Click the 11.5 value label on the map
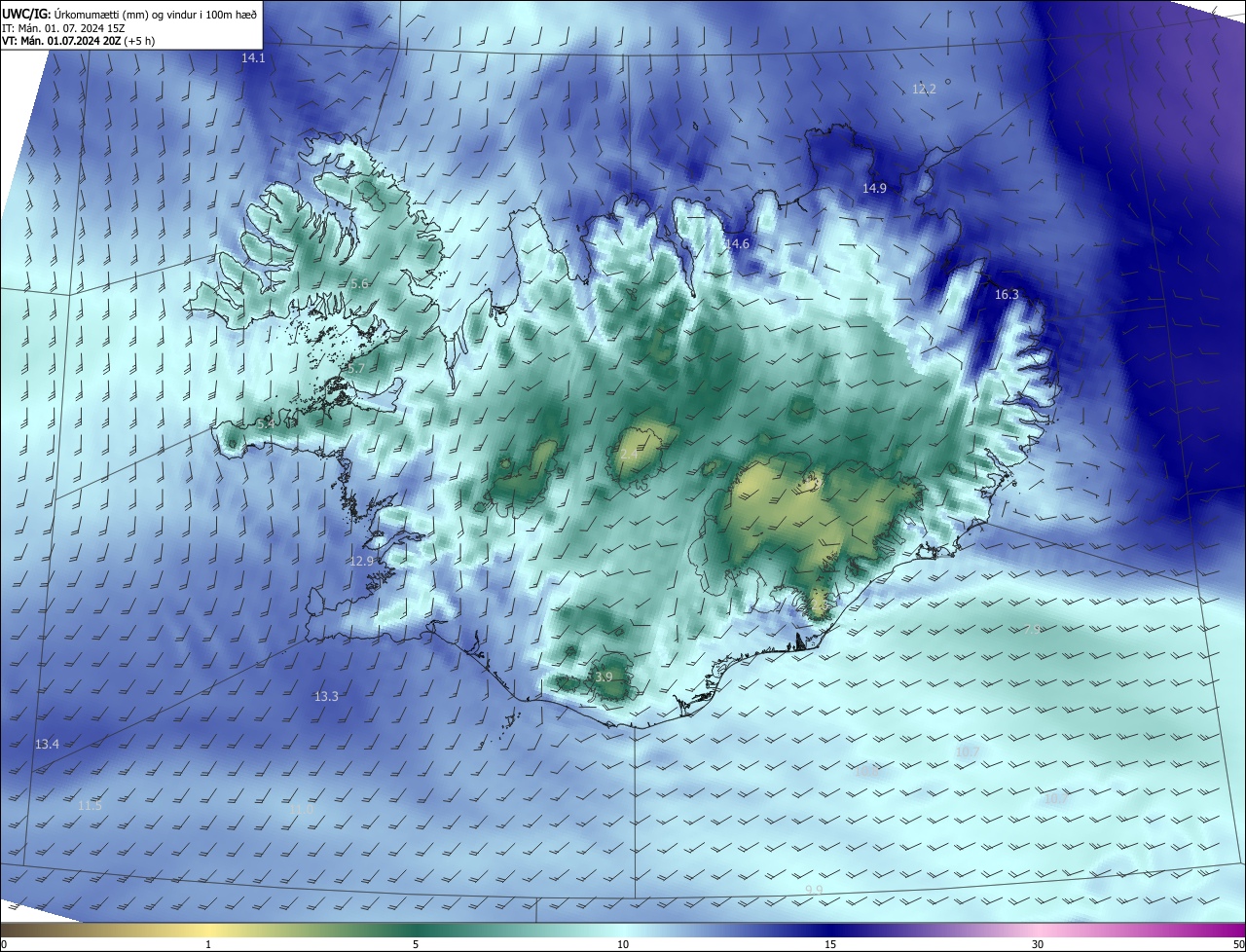 point(90,805)
